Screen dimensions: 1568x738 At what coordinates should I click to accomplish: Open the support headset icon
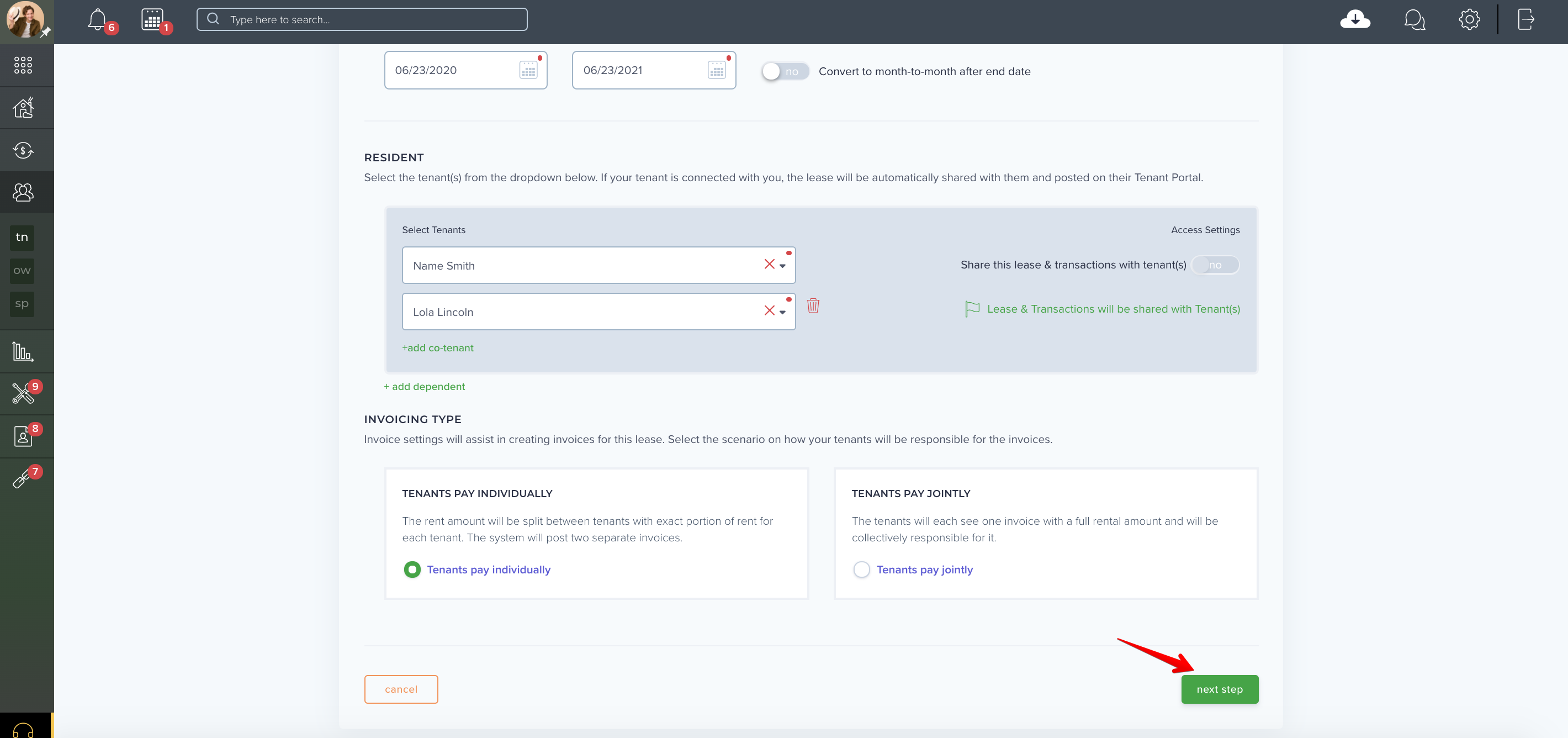pos(23,730)
